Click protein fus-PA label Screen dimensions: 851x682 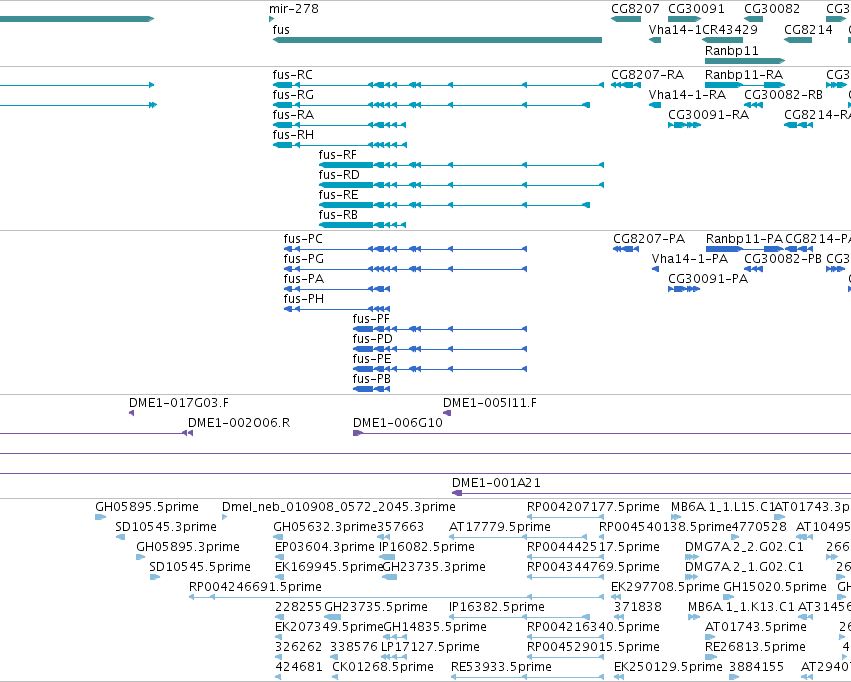[x=303, y=279]
